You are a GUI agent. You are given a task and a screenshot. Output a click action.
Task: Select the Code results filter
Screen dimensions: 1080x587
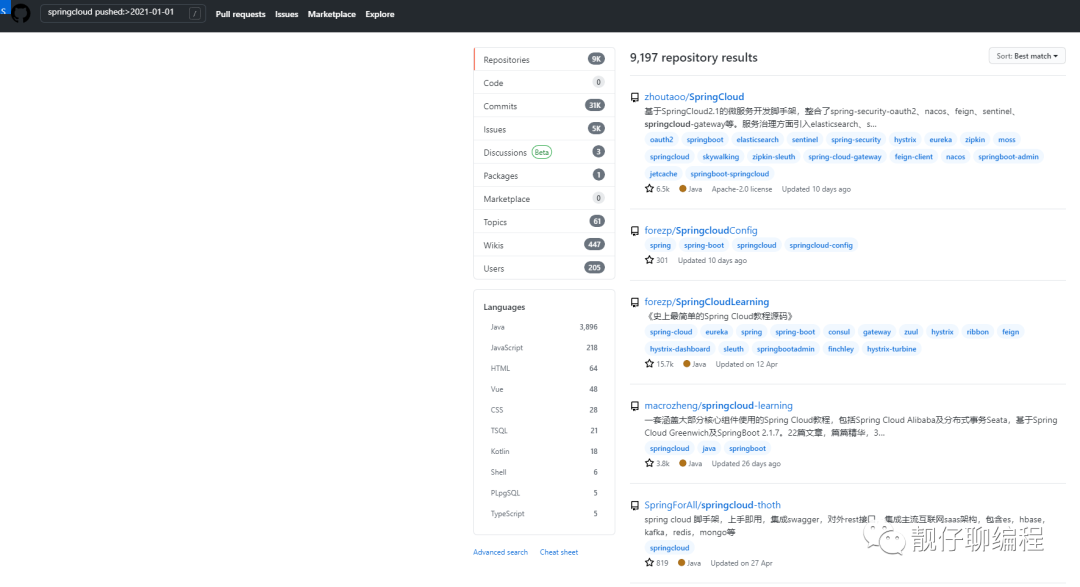point(543,83)
